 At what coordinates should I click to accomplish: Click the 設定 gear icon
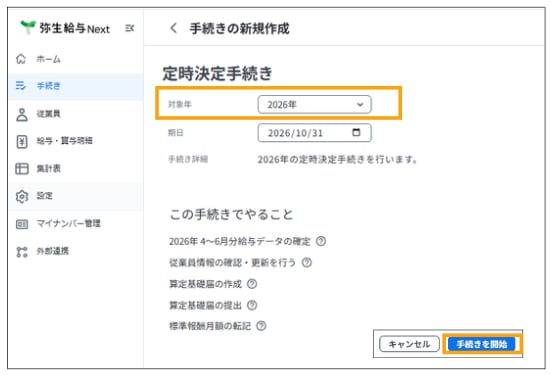(22, 196)
